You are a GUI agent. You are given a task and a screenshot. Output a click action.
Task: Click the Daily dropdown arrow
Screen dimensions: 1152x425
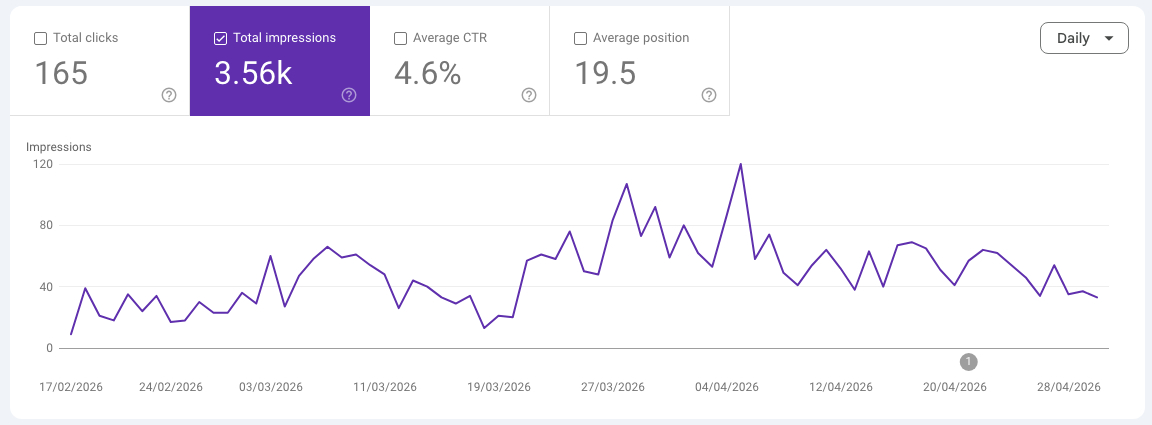[1109, 38]
